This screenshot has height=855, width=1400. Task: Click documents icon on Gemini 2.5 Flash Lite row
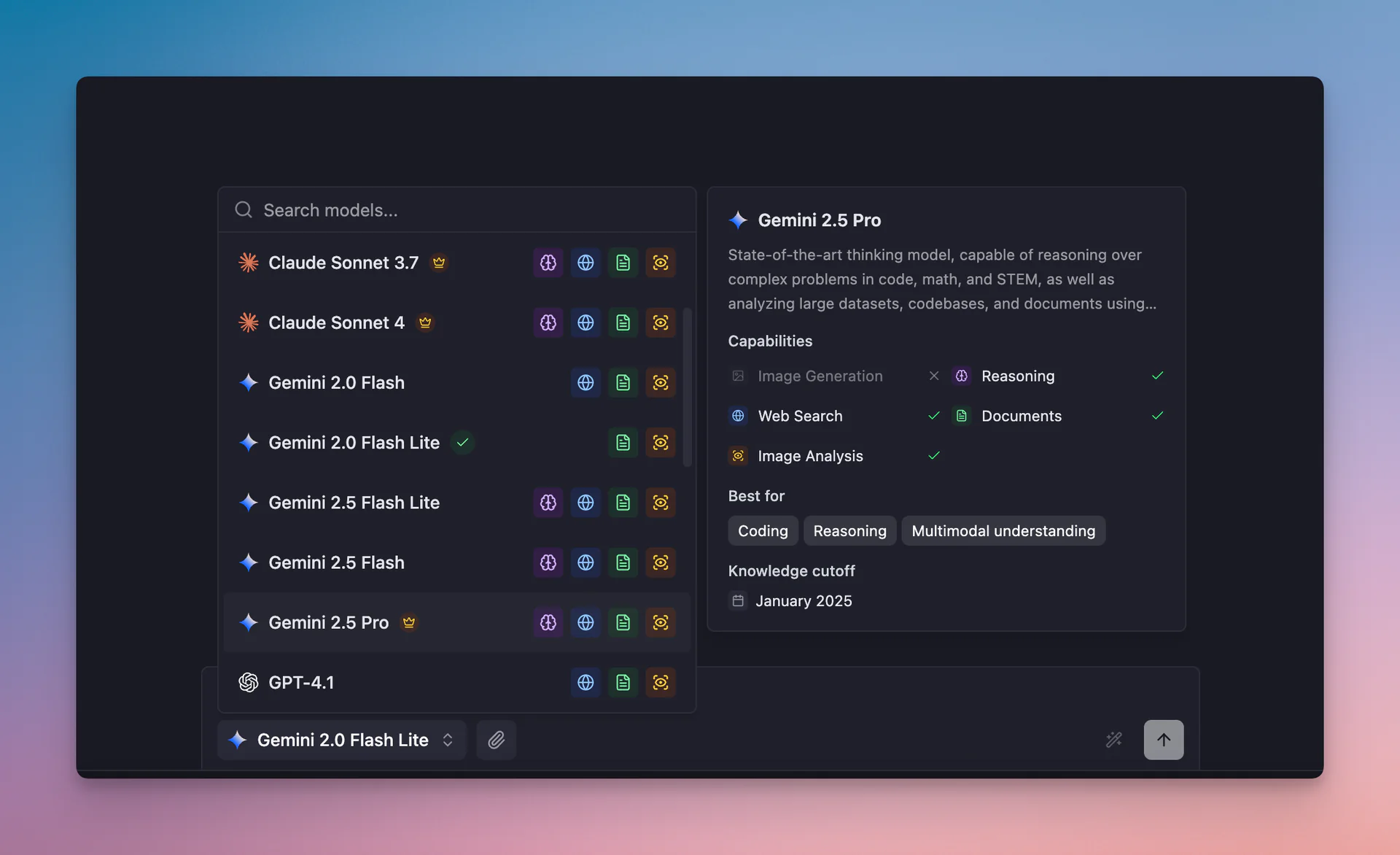point(623,503)
